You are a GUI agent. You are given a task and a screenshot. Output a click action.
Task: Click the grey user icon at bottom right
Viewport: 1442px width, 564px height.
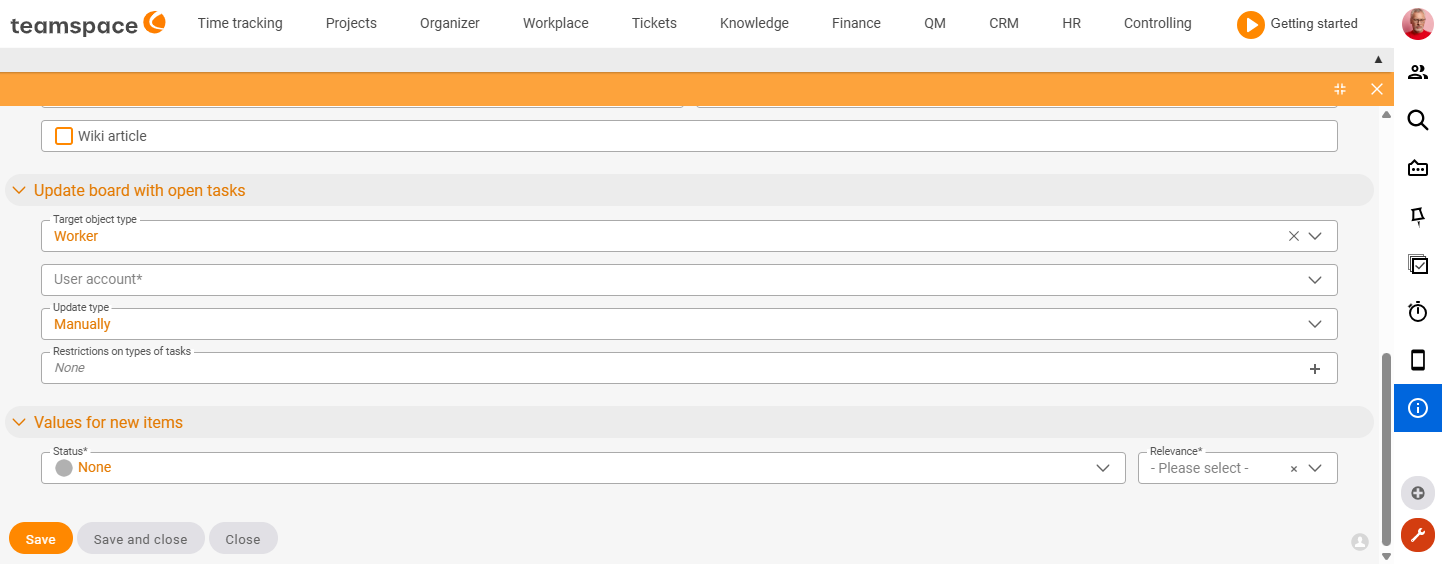(x=1359, y=541)
